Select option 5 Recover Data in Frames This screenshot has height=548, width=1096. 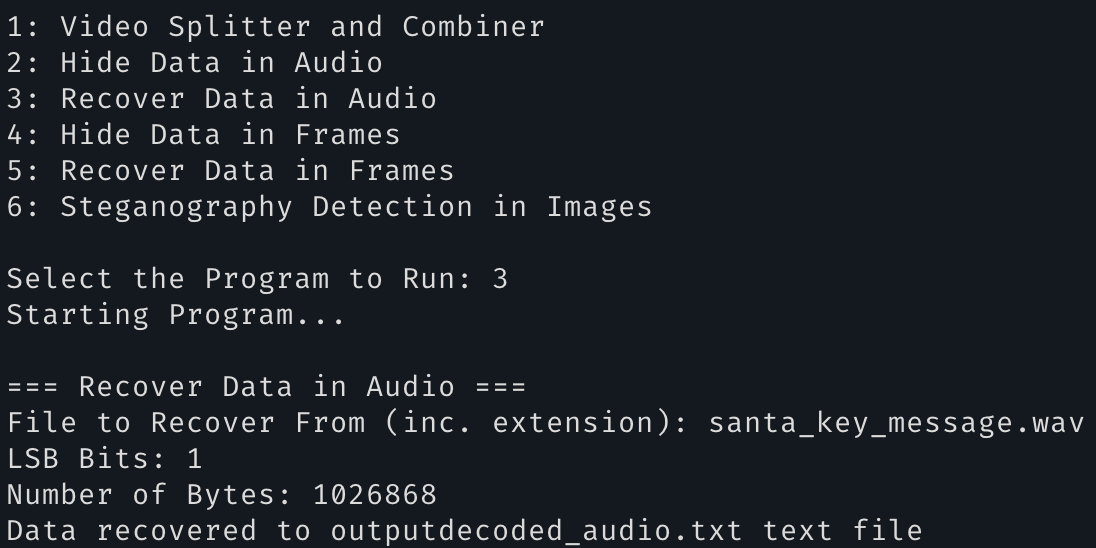pyautogui.click(x=231, y=171)
